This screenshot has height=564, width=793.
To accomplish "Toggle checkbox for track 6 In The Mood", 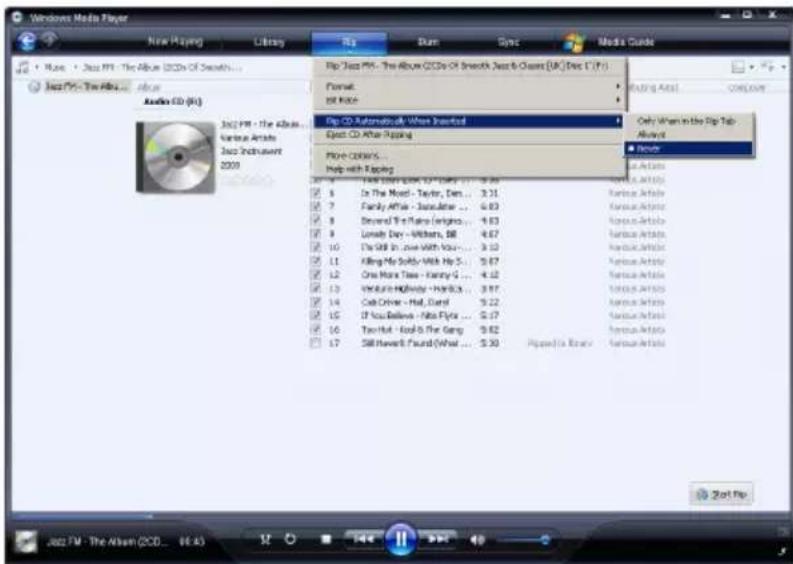I will 316,193.
